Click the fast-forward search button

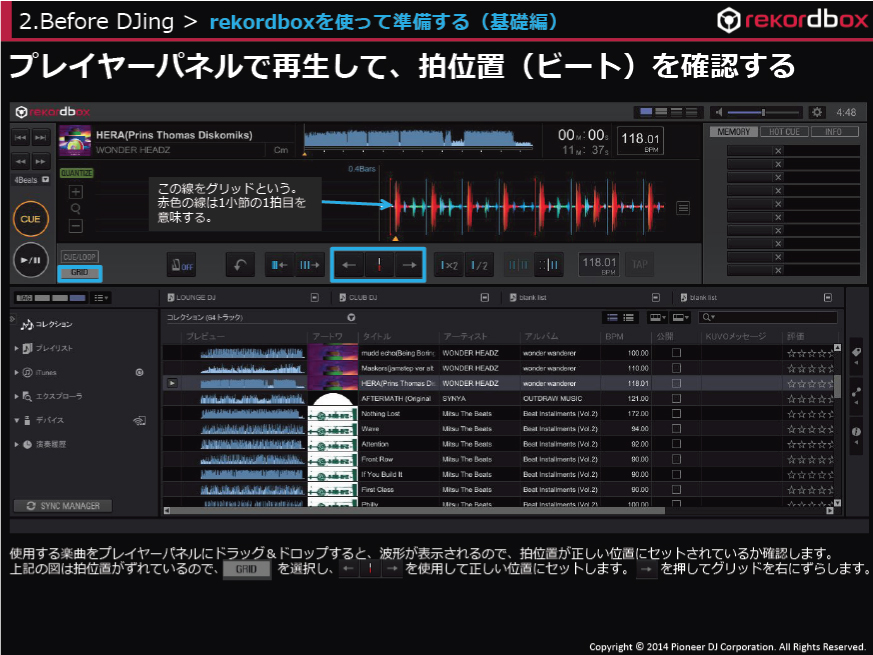coord(41,162)
